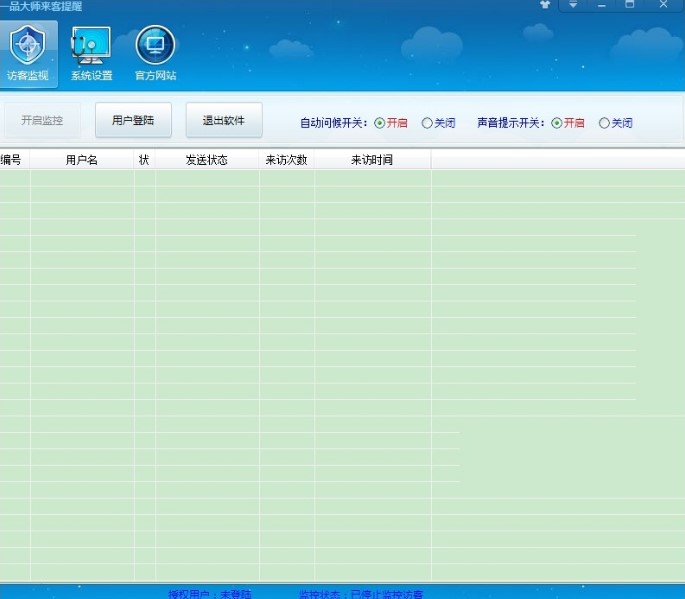Click the 开启监控 button
Image resolution: width=685 pixels, height=599 pixels.
pyautogui.click(x=42, y=120)
